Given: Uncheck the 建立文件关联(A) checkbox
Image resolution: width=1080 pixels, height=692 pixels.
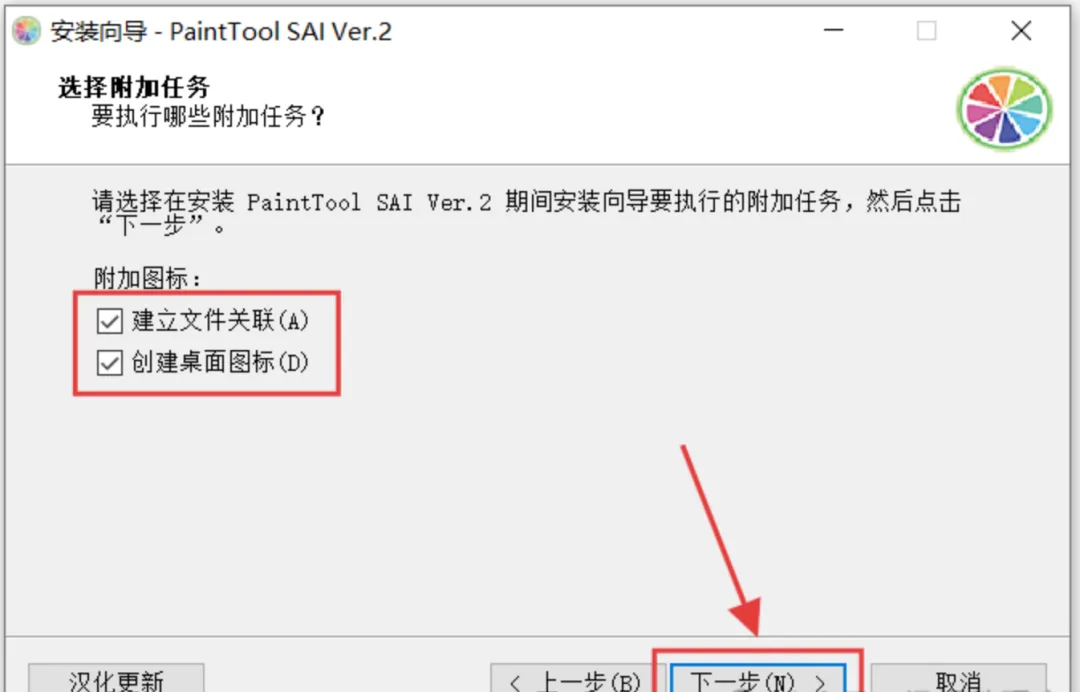Looking at the screenshot, I should coord(110,321).
